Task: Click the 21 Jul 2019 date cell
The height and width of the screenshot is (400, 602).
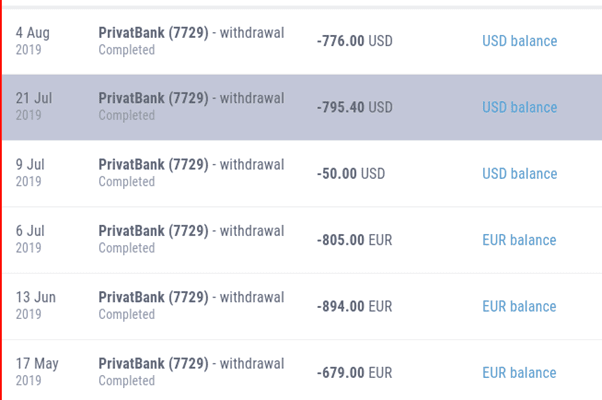Action: tap(33, 106)
